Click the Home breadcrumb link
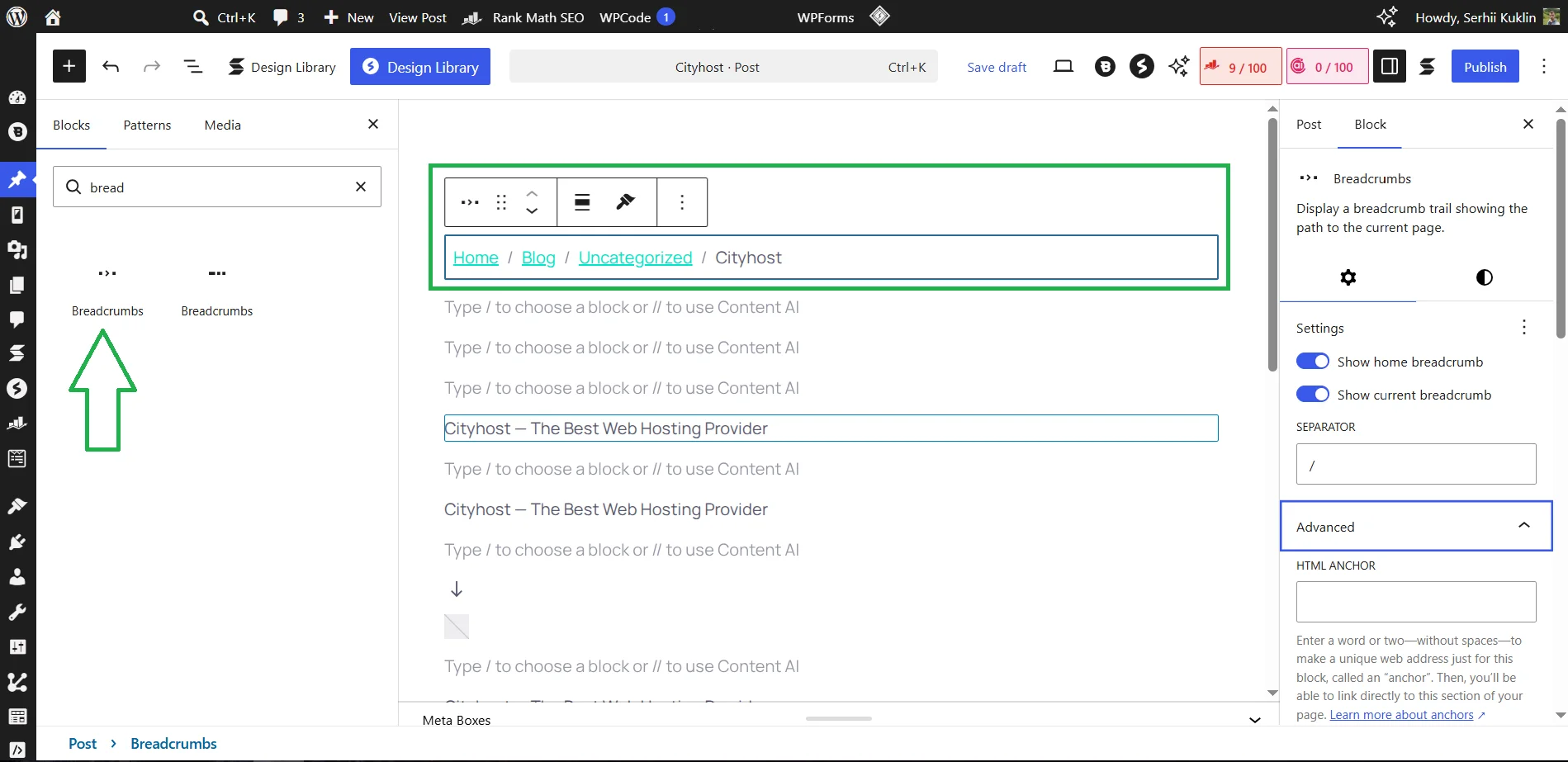The height and width of the screenshot is (762, 1568). (x=476, y=258)
